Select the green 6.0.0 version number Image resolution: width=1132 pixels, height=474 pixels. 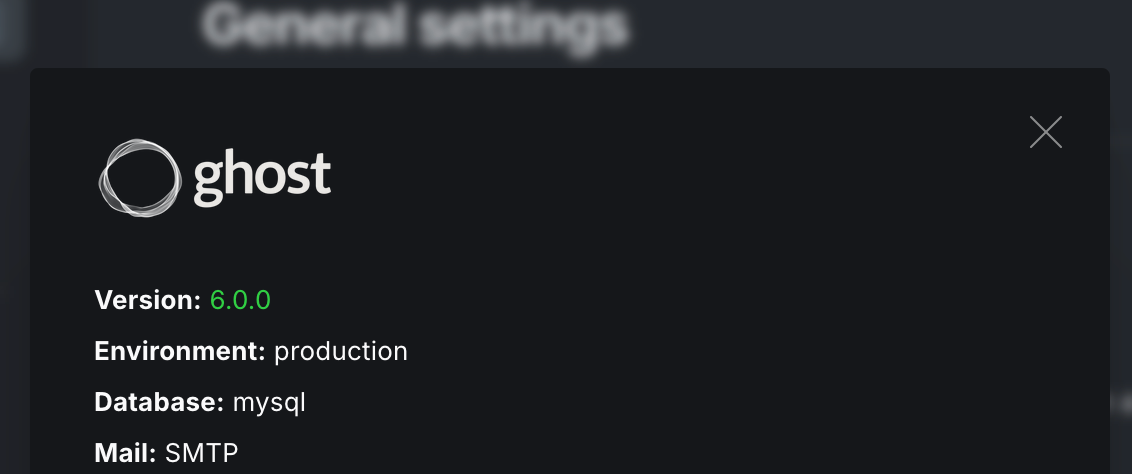[240, 300]
